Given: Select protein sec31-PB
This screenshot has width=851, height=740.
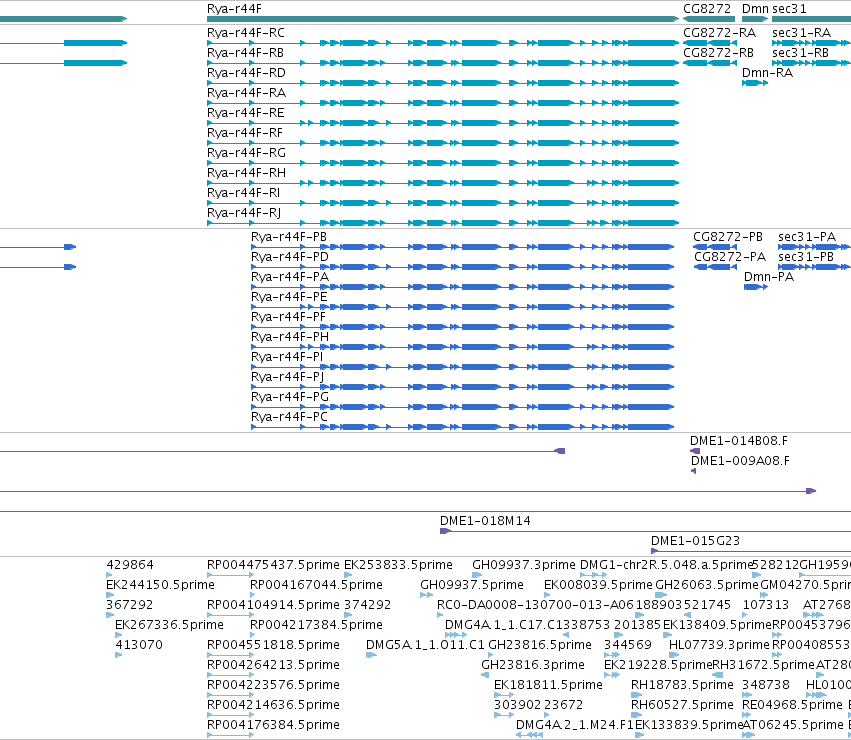Looking at the screenshot, I should 805,257.
